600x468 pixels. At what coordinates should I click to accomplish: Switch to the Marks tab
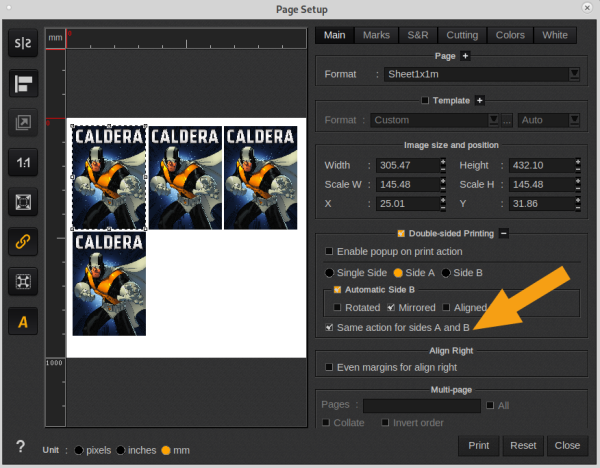point(376,35)
